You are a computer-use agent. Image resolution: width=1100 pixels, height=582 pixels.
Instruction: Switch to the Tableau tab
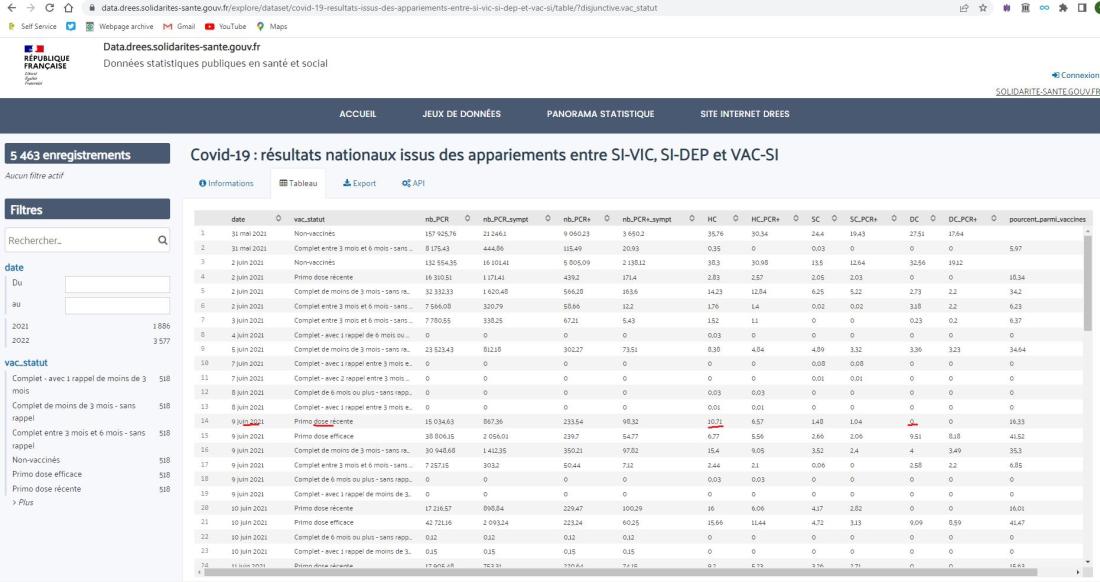tap(298, 183)
